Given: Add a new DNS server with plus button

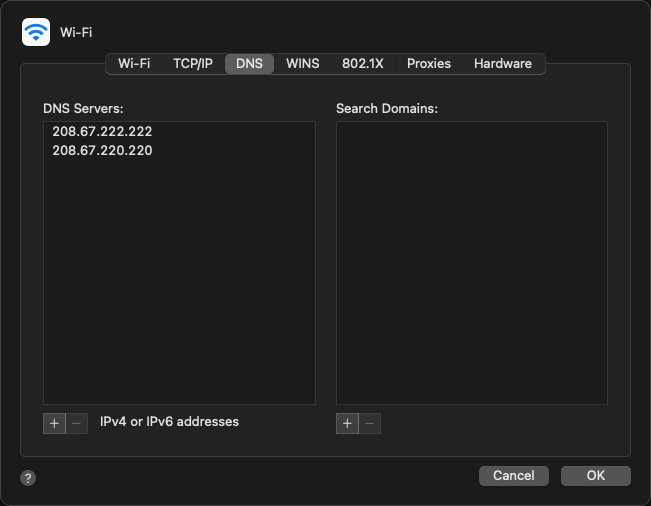Looking at the screenshot, I should (x=54, y=423).
